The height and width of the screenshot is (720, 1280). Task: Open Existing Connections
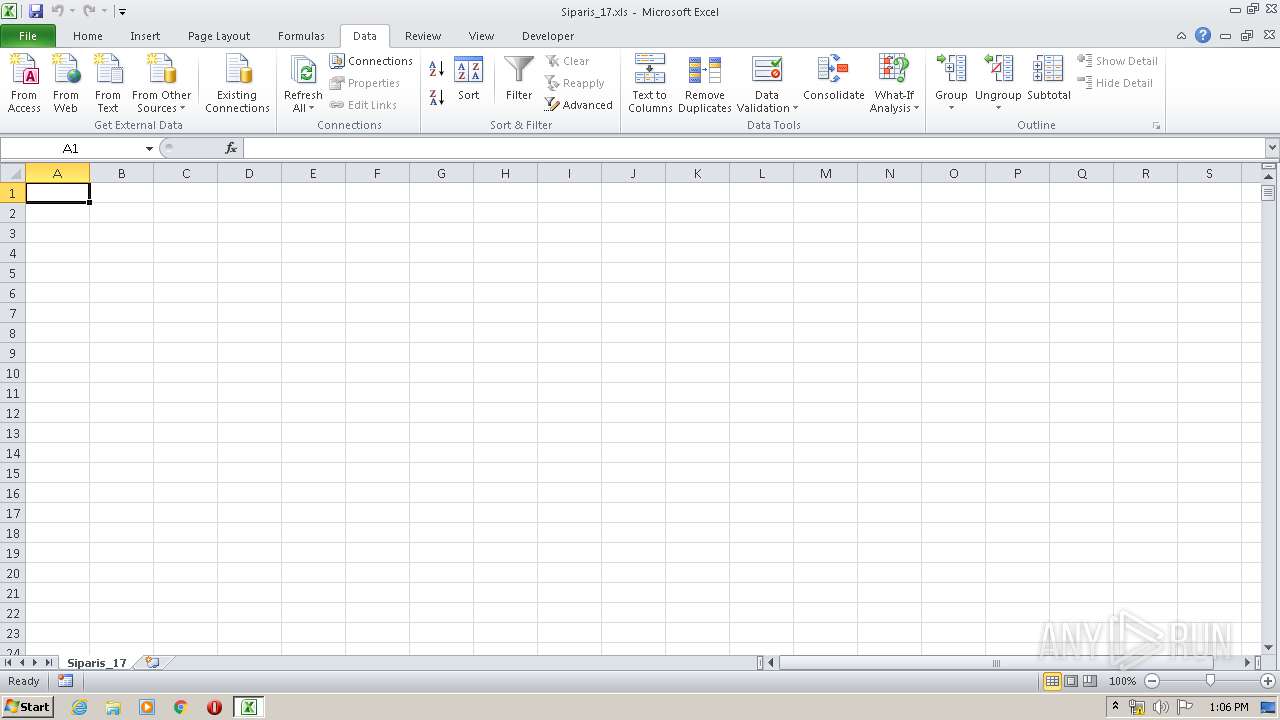coord(237,84)
